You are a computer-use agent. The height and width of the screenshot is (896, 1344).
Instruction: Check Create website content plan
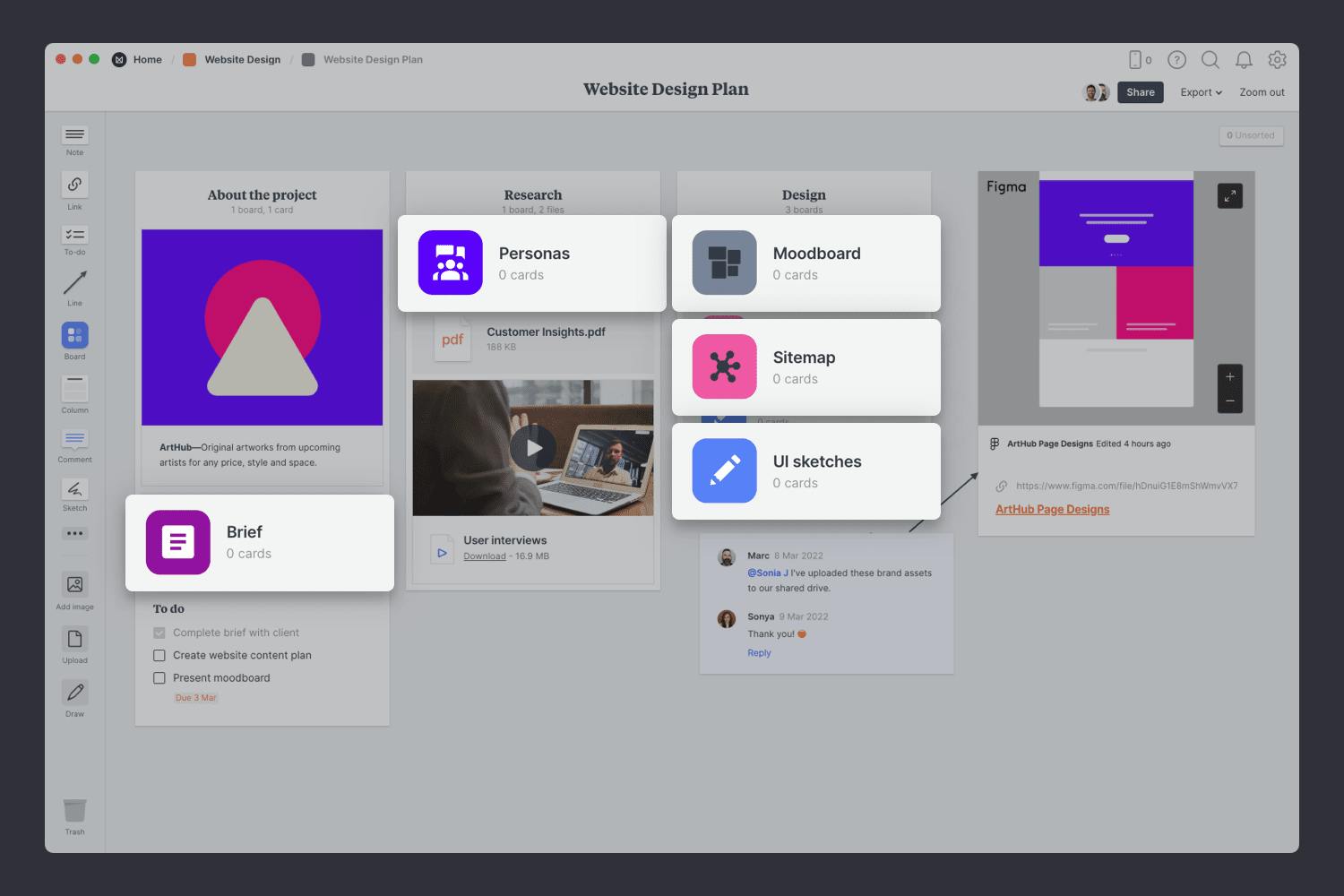(x=159, y=656)
